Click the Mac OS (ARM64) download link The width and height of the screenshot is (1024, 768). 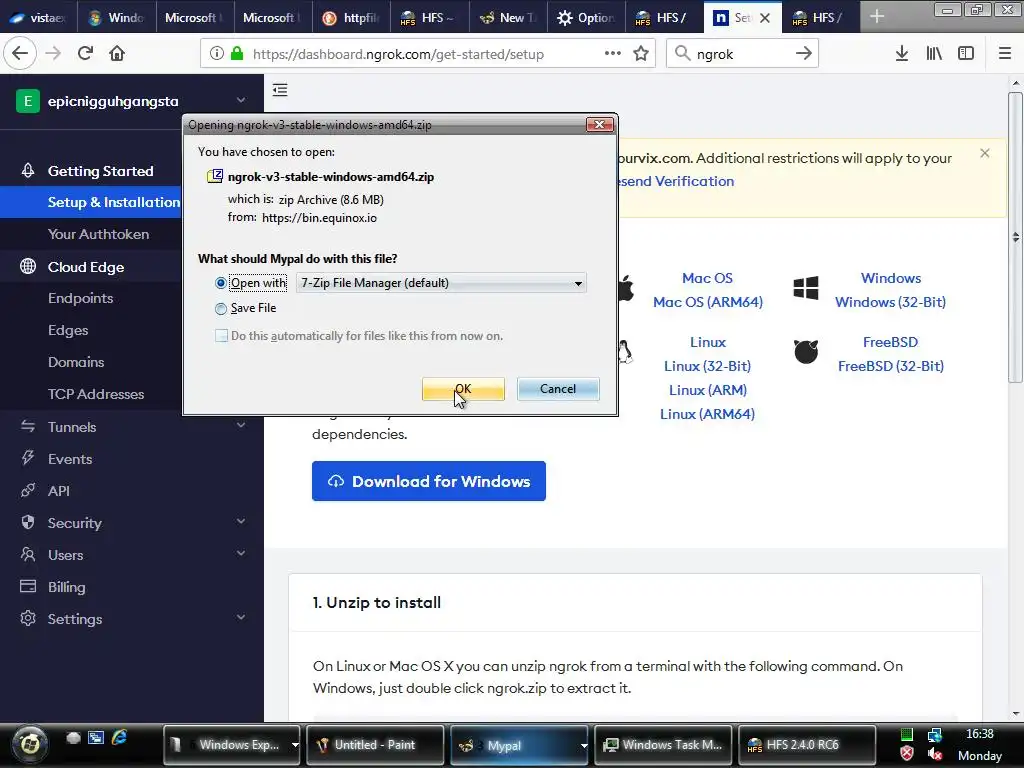[708, 302]
